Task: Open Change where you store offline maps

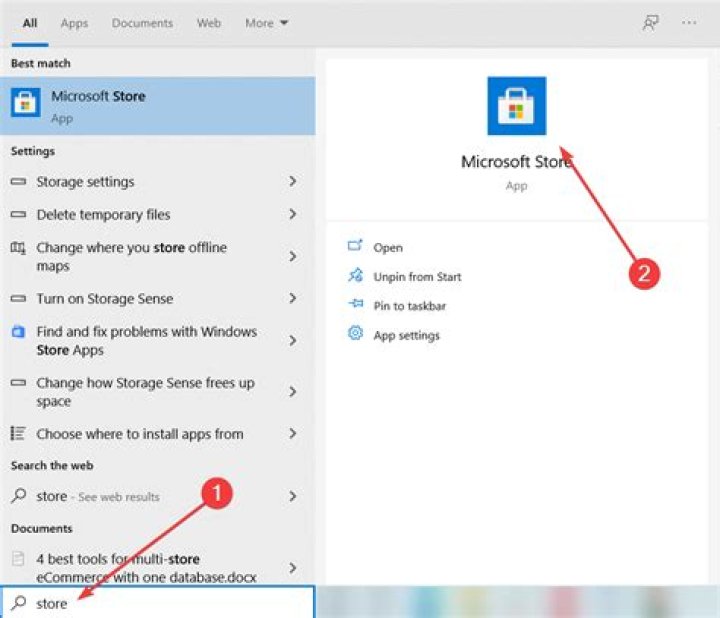Action: click(x=158, y=256)
